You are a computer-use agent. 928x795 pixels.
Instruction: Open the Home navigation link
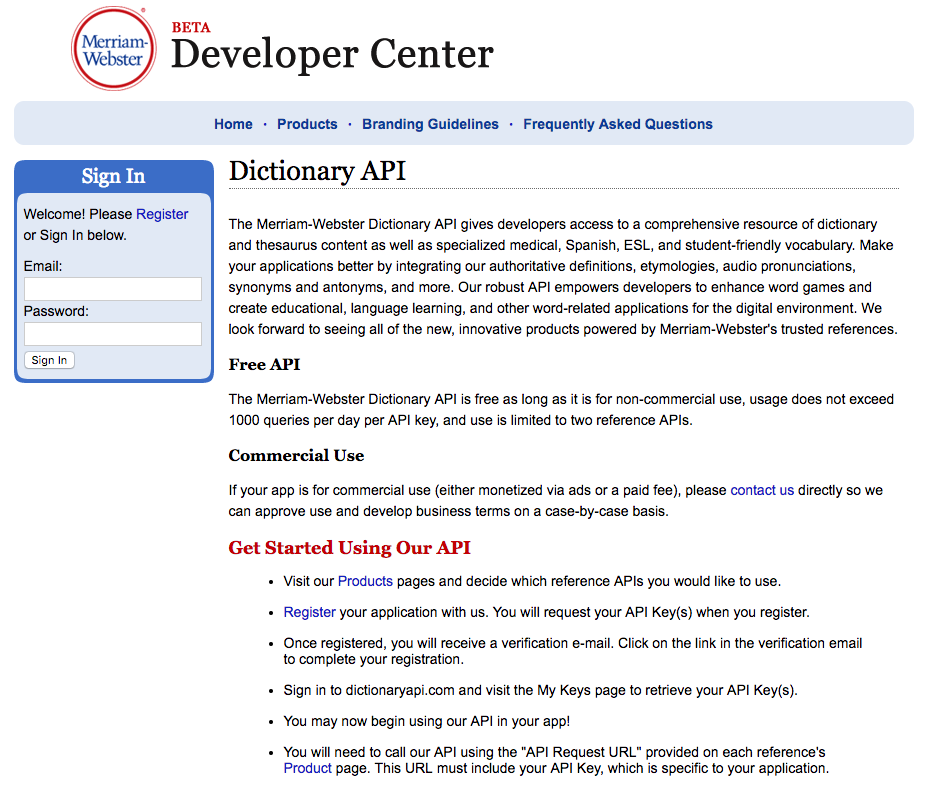(233, 124)
